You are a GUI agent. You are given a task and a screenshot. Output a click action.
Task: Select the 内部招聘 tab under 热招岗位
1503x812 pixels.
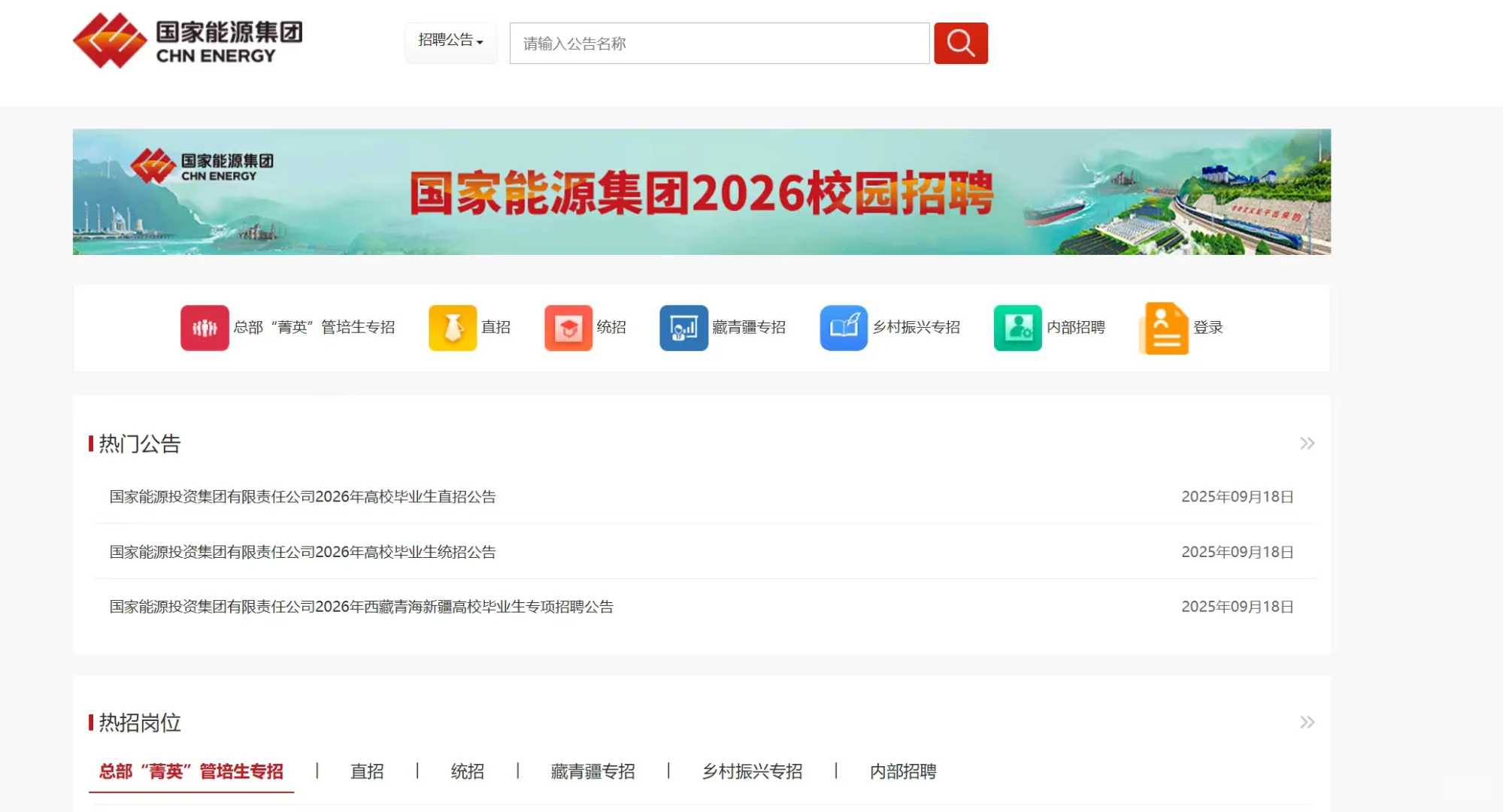[x=903, y=771]
